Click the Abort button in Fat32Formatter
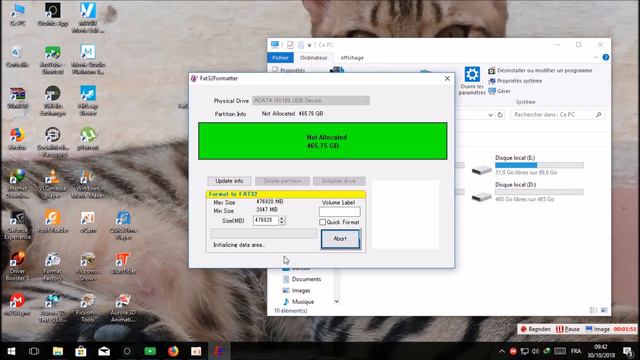This screenshot has width=640, height=360. (340, 239)
